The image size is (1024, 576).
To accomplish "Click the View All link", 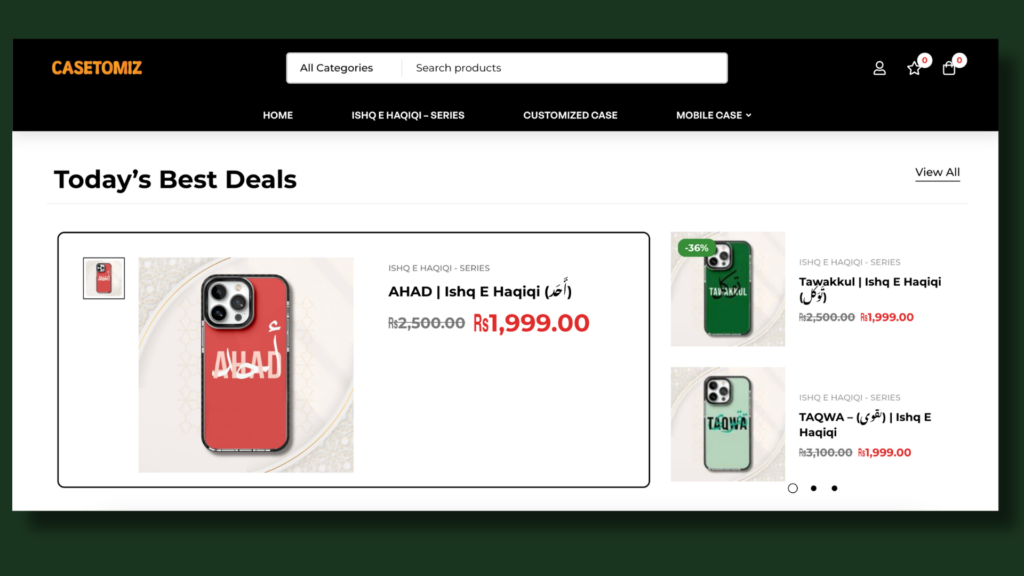I will pos(937,172).
